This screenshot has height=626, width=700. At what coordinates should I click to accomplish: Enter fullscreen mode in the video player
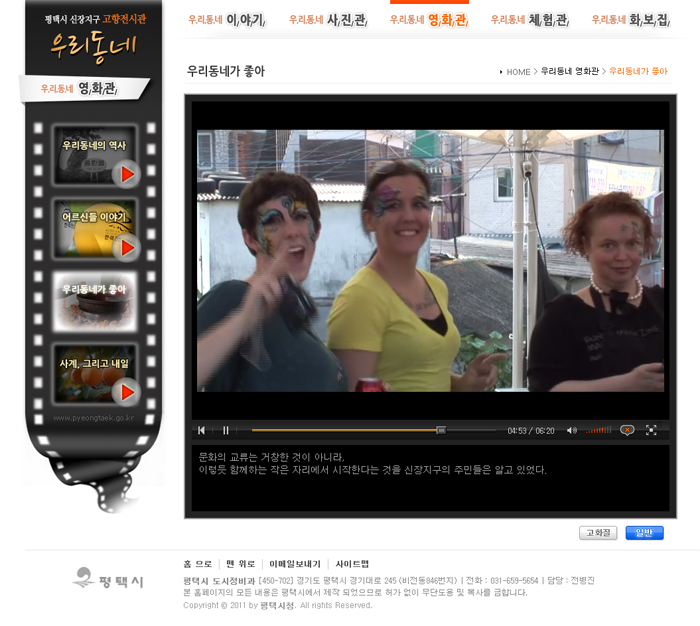click(651, 430)
